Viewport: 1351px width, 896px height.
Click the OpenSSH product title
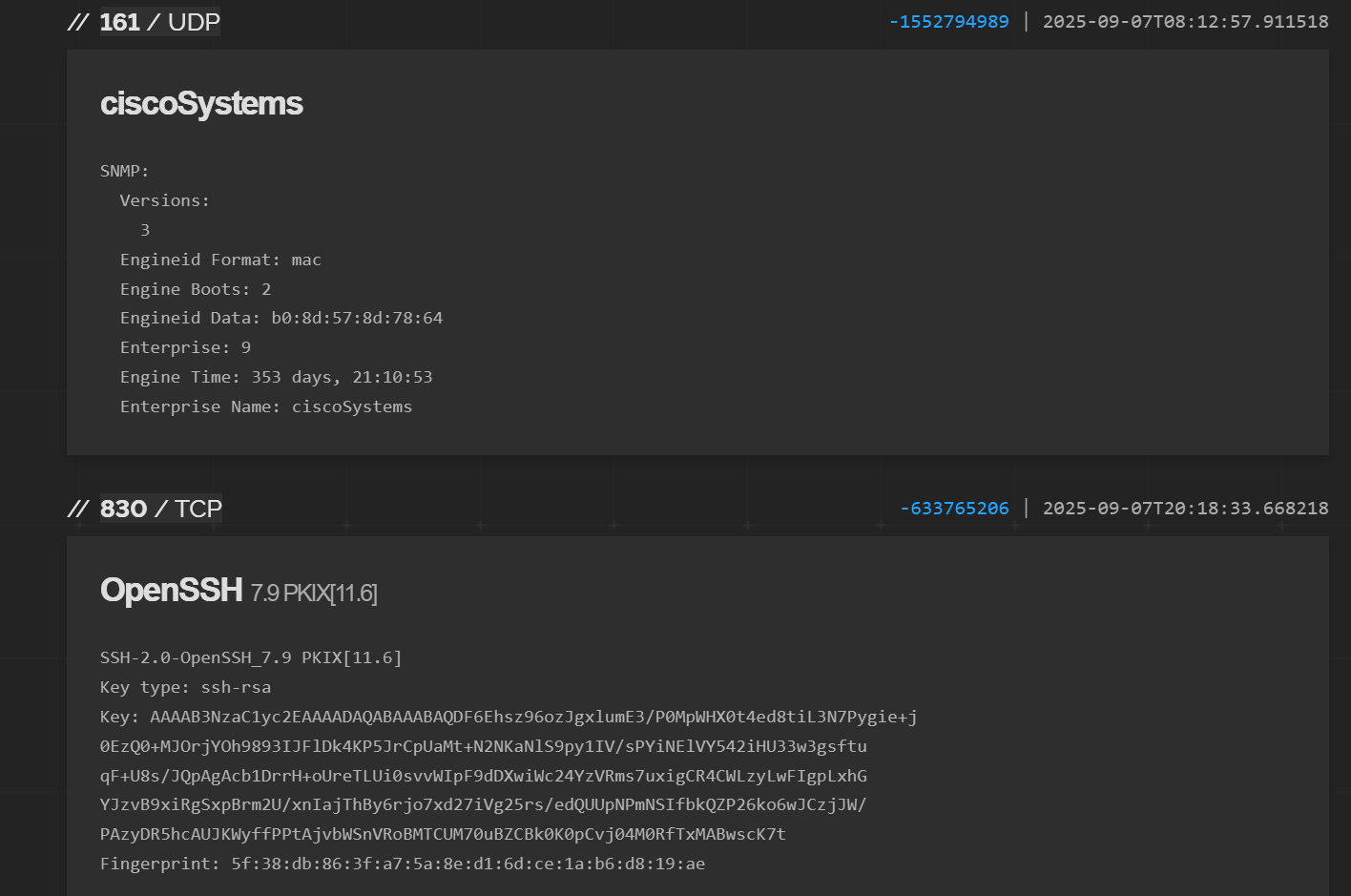click(x=172, y=590)
